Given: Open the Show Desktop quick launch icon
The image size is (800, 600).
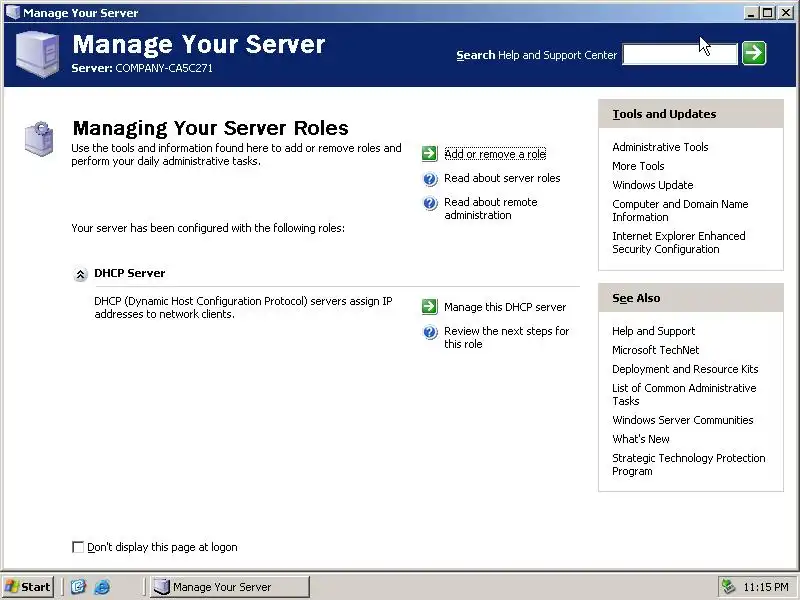Looking at the screenshot, I should pos(78,587).
